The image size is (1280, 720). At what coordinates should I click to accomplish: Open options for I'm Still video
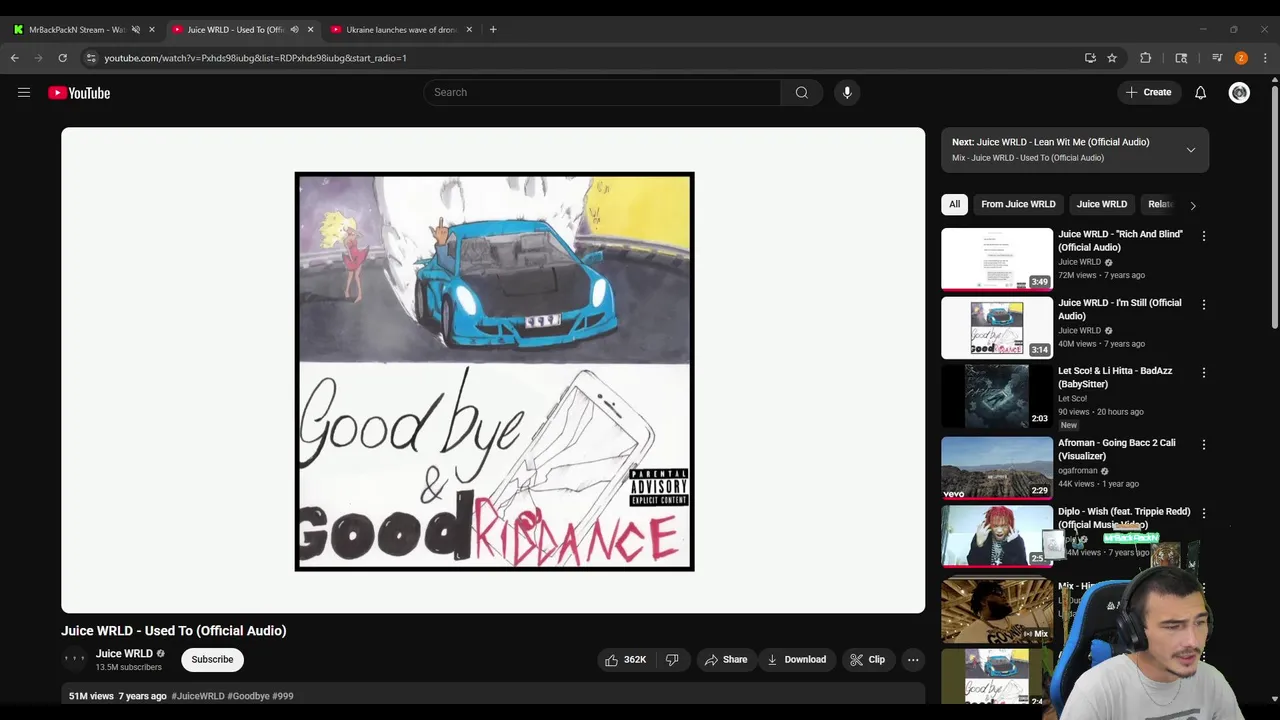tap(1204, 304)
